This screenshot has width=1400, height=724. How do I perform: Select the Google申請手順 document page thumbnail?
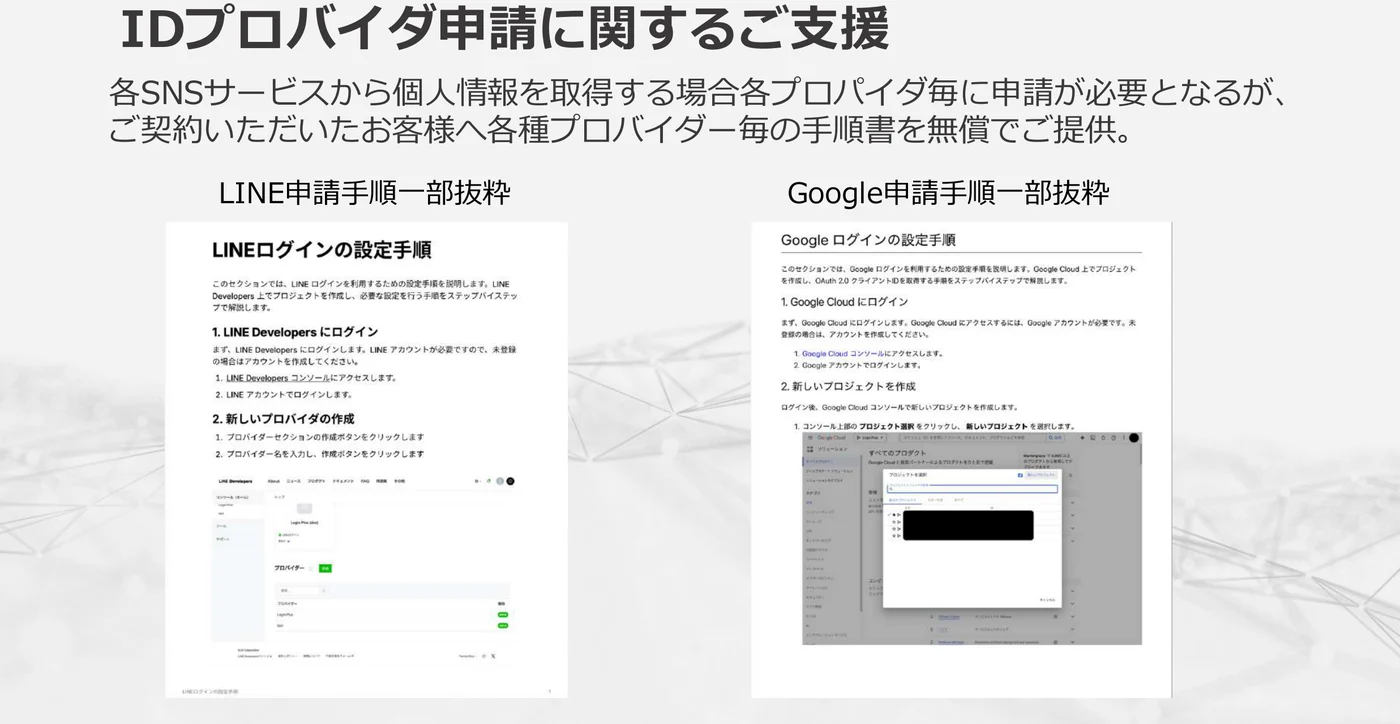coord(961,460)
